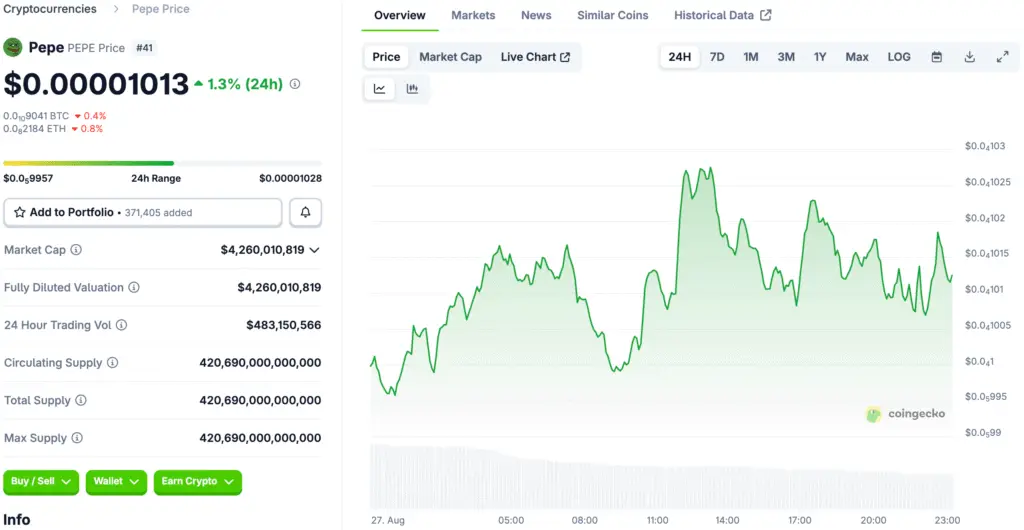Click the 24h Range progress bar
This screenshot has width=1024, height=530.
(x=163, y=163)
